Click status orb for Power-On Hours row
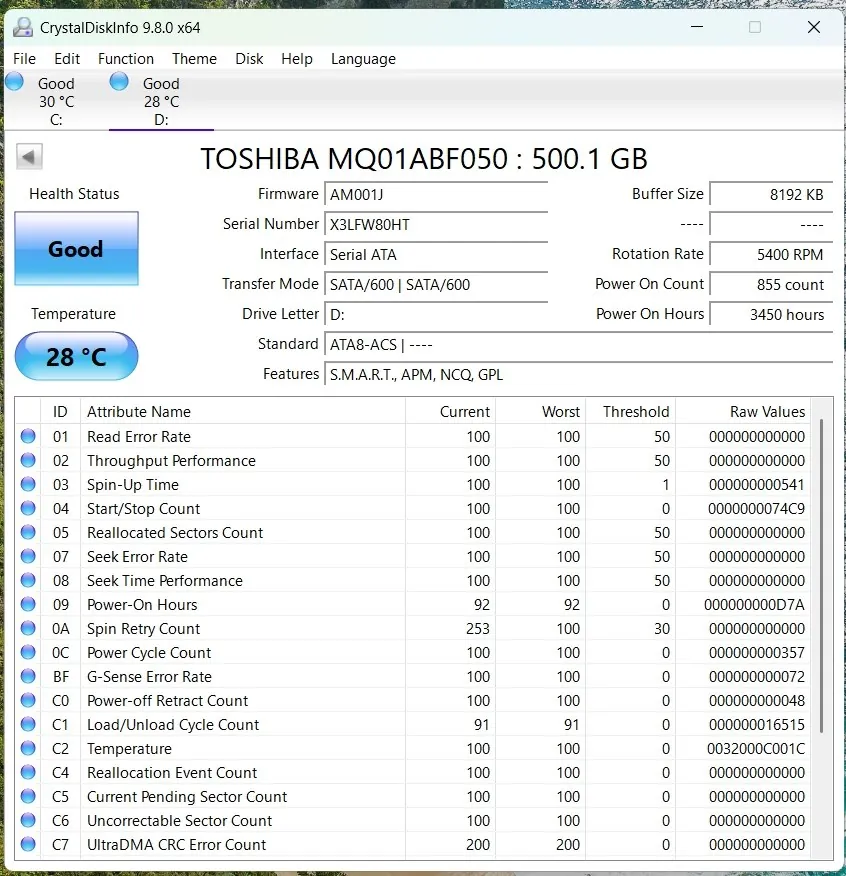 [x=28, y=604]
